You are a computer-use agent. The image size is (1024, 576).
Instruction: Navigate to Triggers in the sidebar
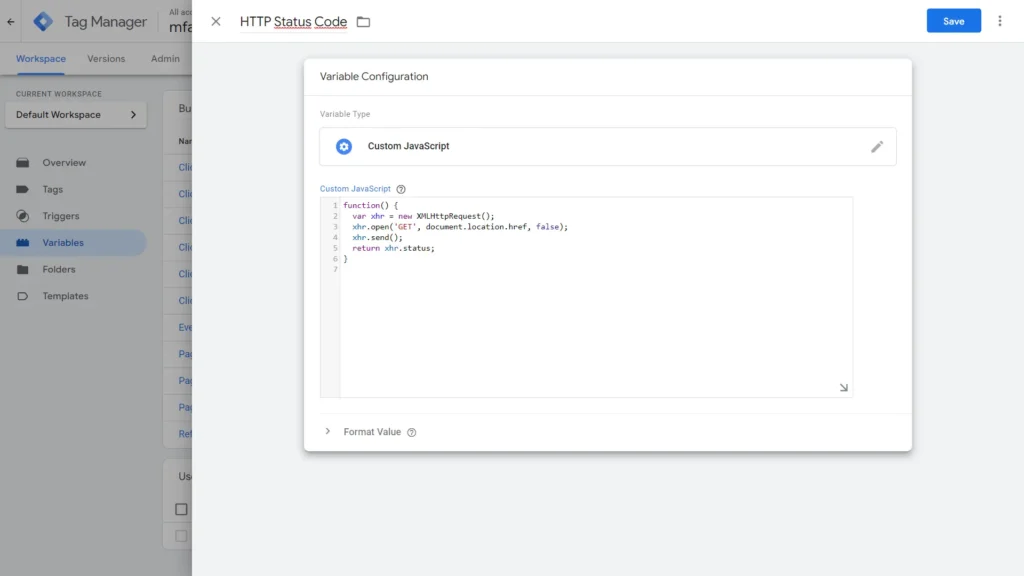pyautogui.click(x=60, y=215)
